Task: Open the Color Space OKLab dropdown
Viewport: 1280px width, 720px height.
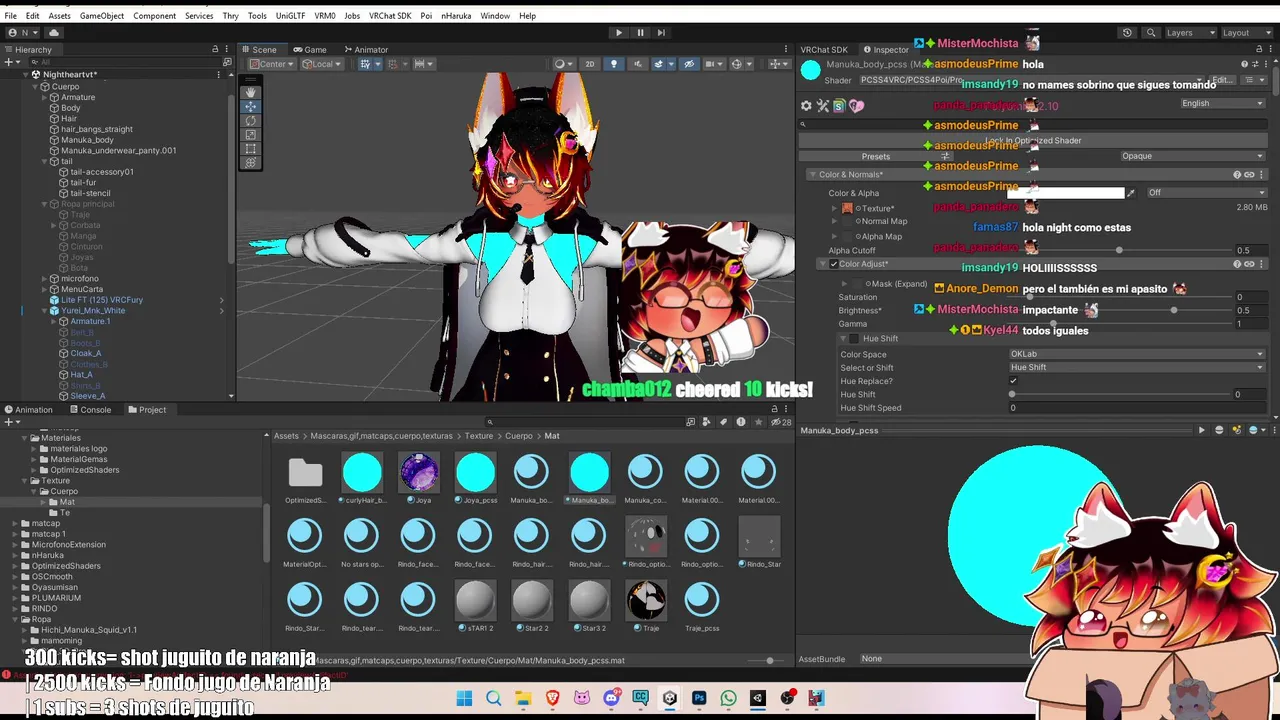Action: (x=1137, y=354)
